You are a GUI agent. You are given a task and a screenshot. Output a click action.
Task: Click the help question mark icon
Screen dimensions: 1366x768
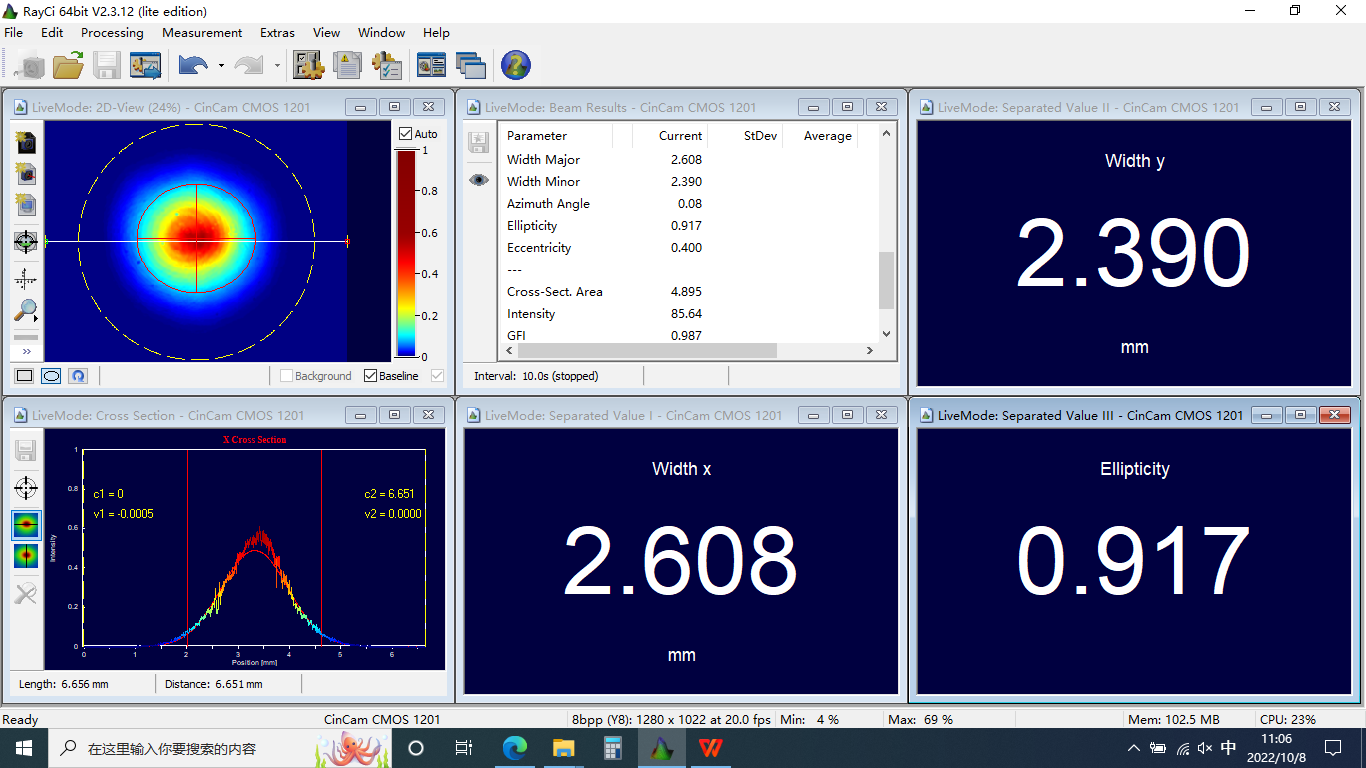[x=515, y=66]
